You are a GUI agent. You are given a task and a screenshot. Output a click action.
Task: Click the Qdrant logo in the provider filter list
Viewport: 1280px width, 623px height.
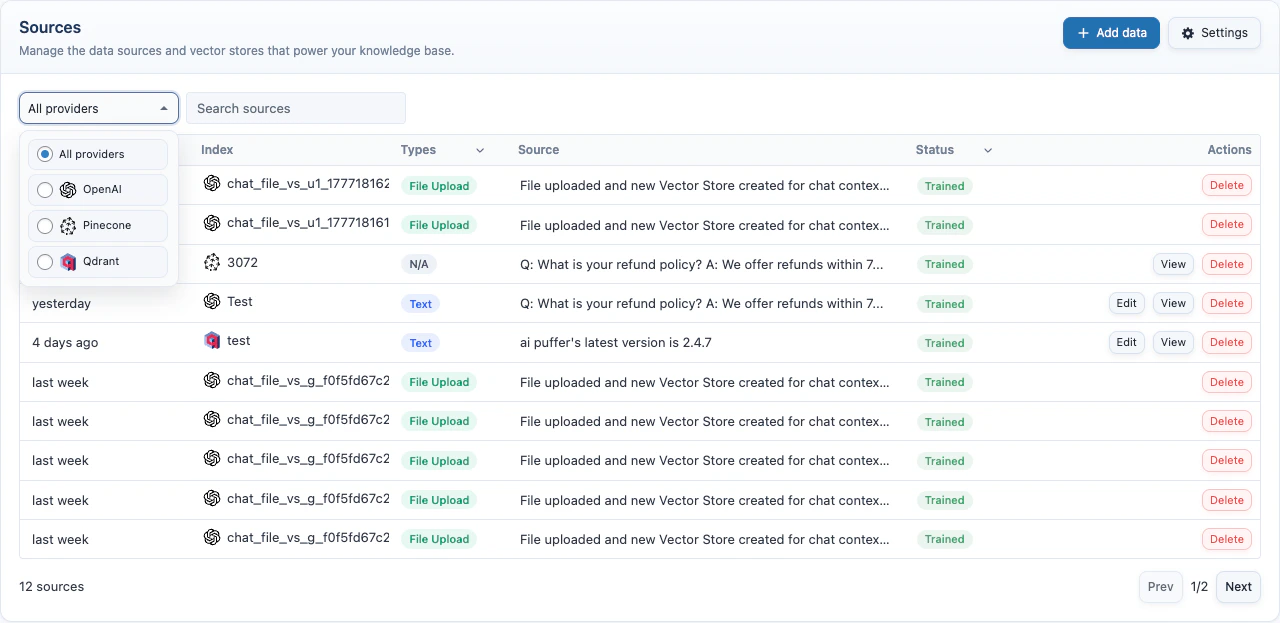[x=68, y=262]
